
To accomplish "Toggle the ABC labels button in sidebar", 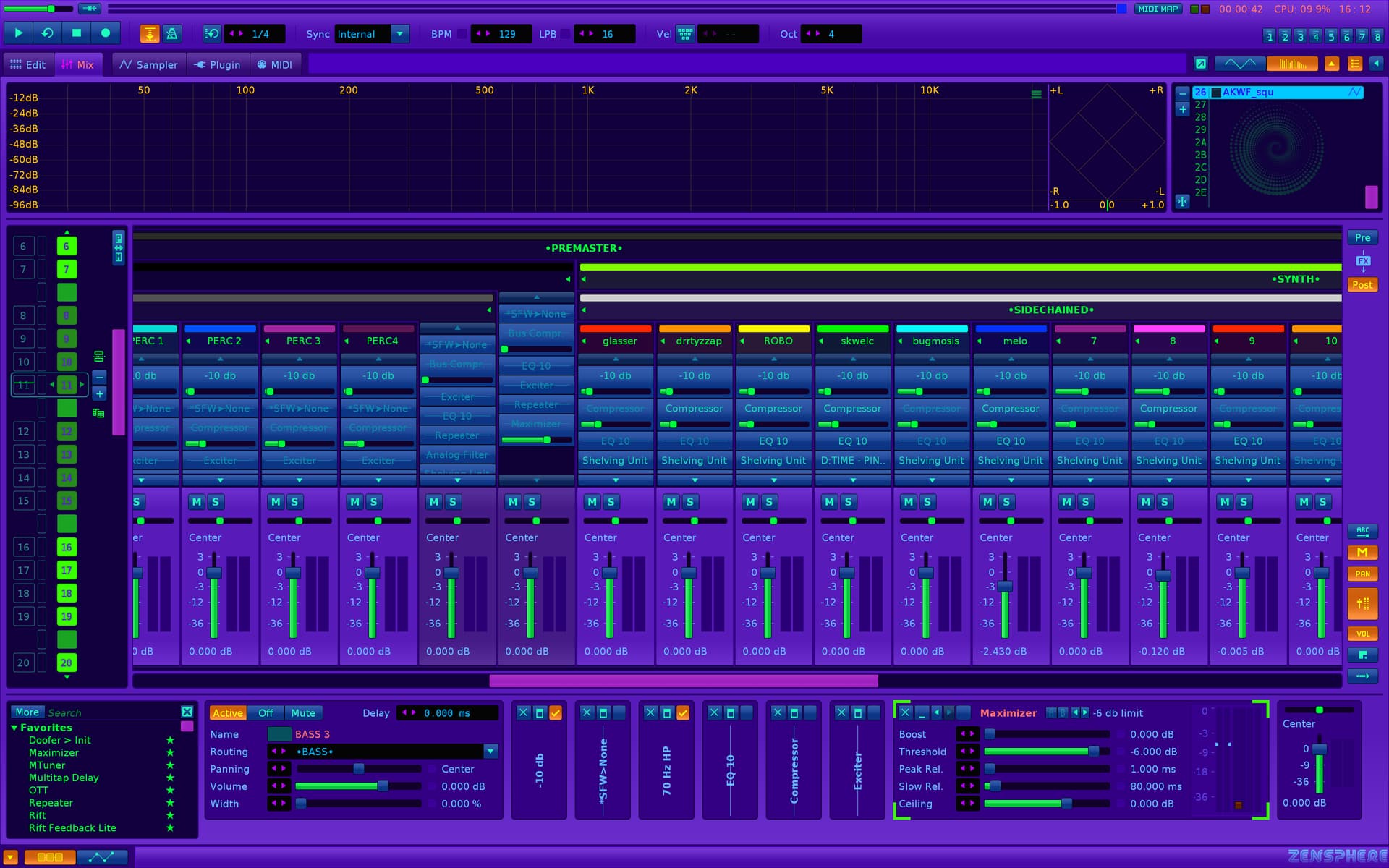I will click(1362, 531).
